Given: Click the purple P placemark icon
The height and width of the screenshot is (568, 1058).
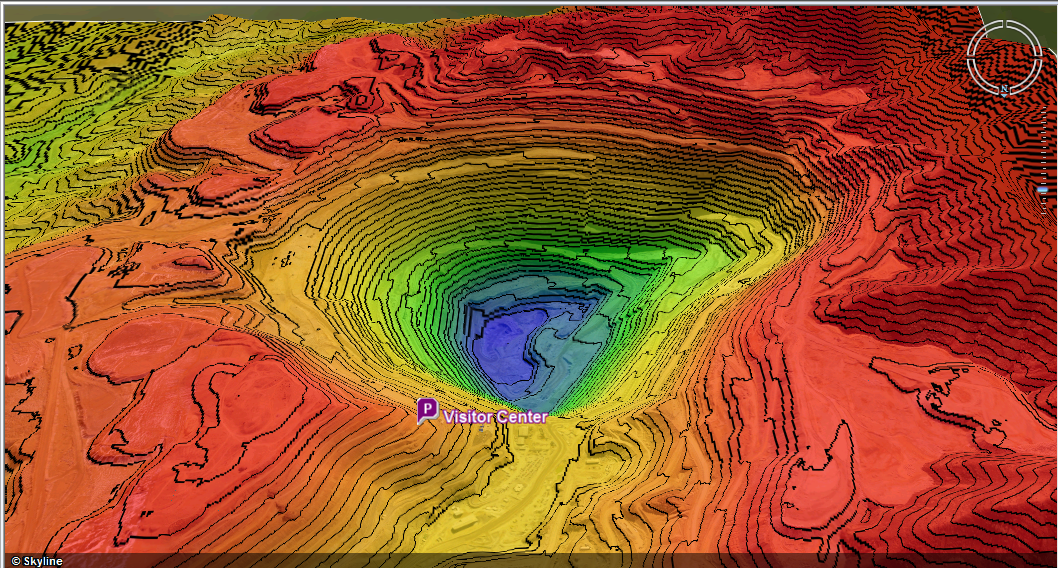Looking at the screenshot, I should coord(427,410).
